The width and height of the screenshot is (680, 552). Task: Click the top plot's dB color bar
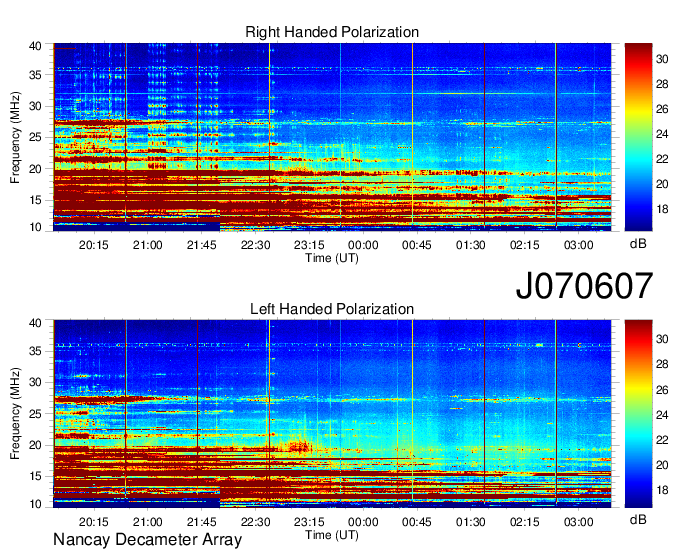[638, 137]
